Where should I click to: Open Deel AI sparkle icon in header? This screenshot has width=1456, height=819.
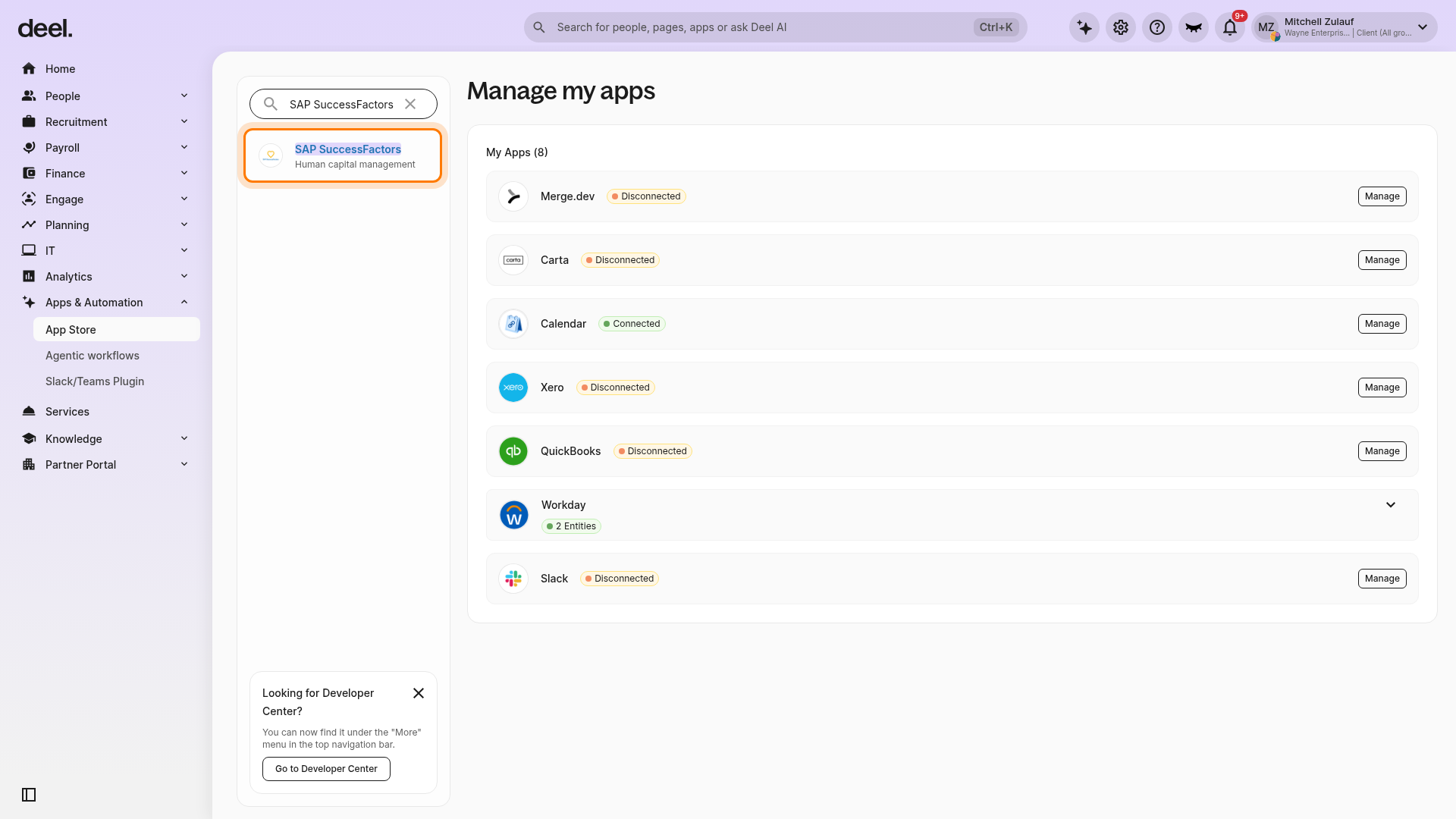1084,28
